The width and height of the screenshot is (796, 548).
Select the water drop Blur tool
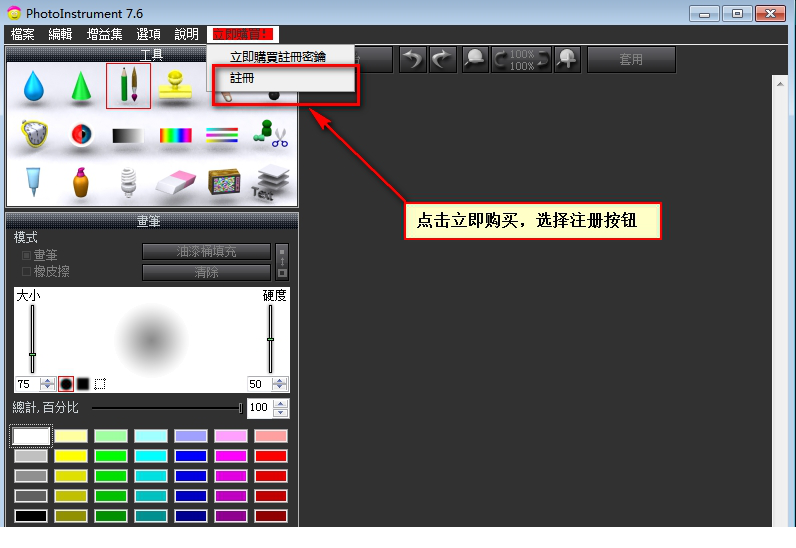point(34,86)
